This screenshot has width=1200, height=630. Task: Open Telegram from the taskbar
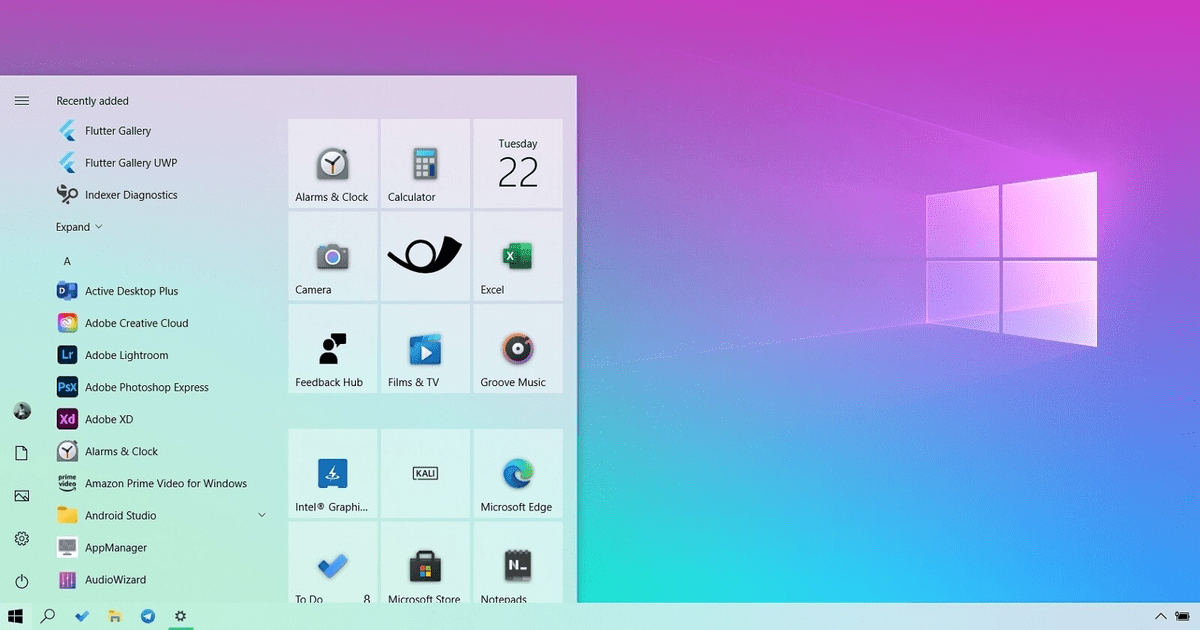[148, 616]
